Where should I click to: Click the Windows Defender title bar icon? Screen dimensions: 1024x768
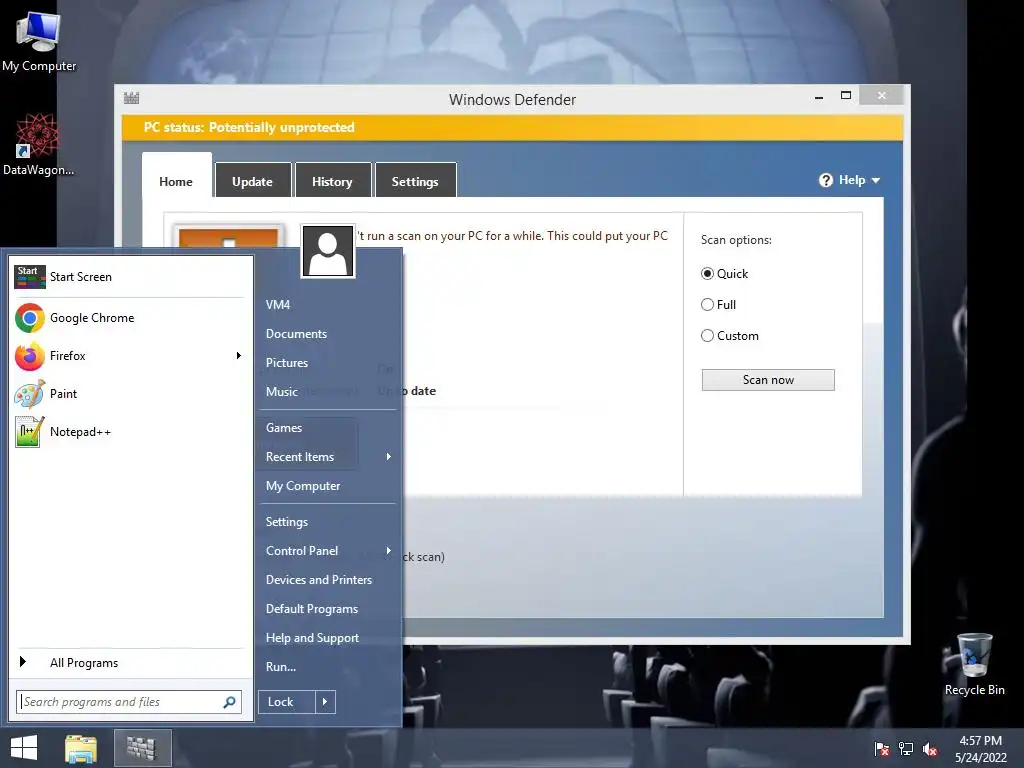click(132, 99)
